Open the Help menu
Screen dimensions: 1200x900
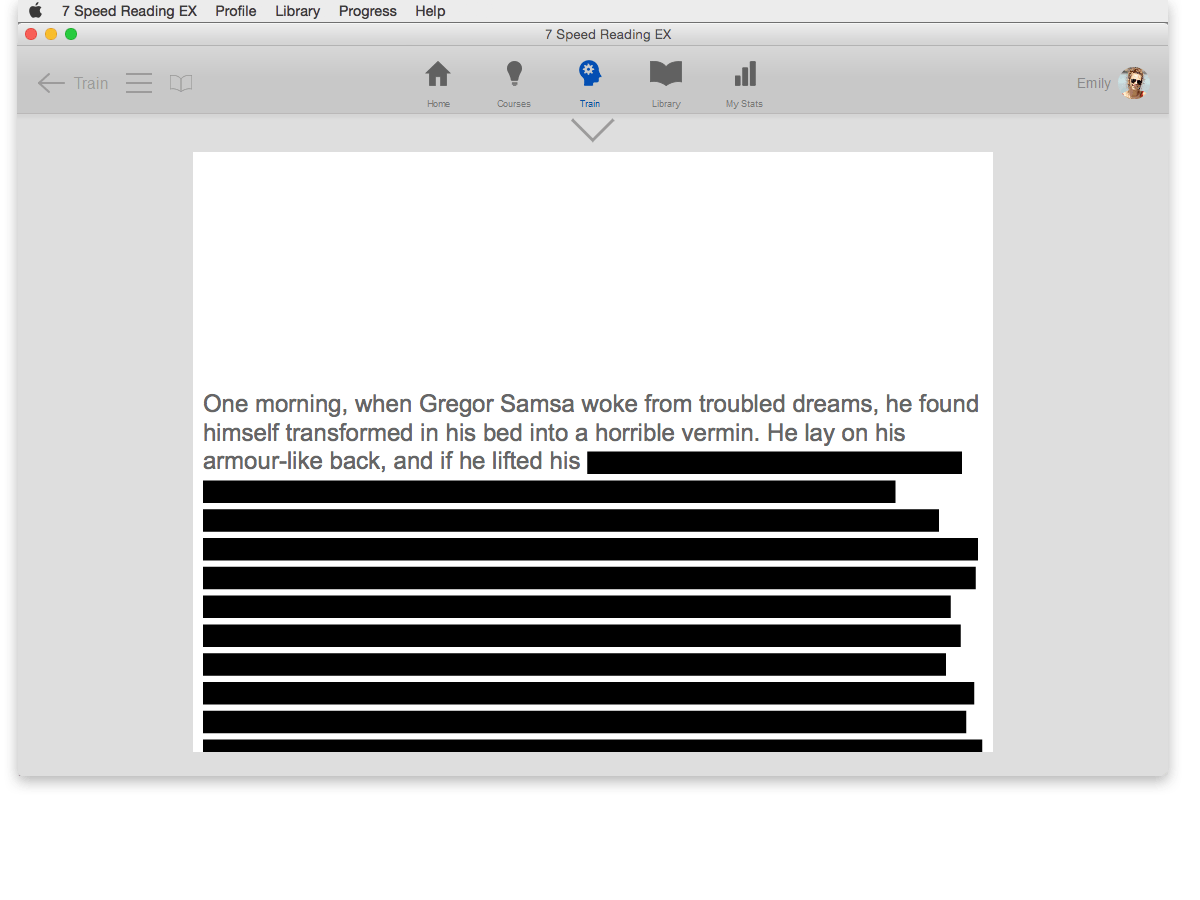(x=430, y=11)
